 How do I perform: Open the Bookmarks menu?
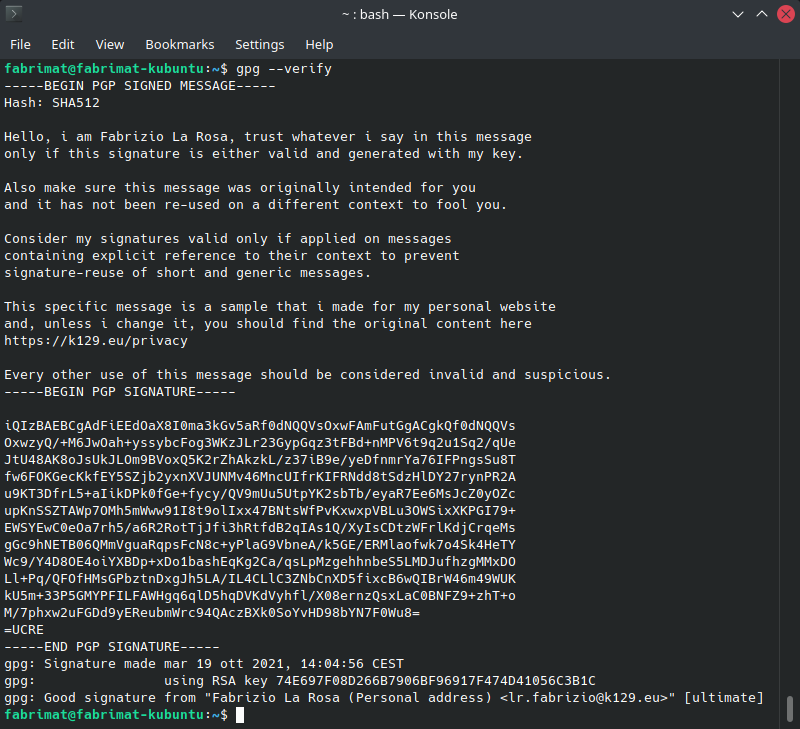pyautogui.click(x=180, y=44)
